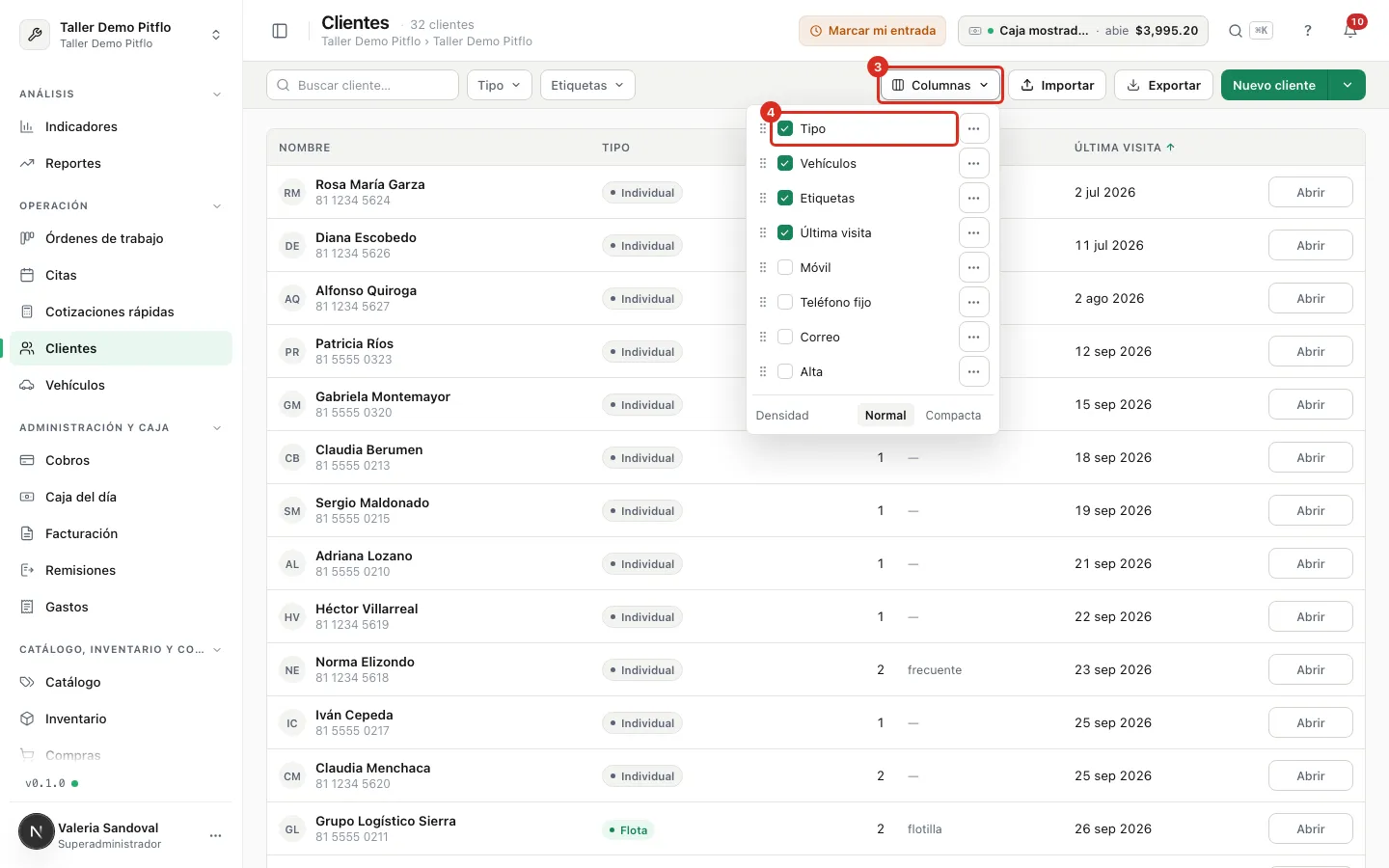
Task: Open the options menu for Móvil column
Action: tap(974, 267)
